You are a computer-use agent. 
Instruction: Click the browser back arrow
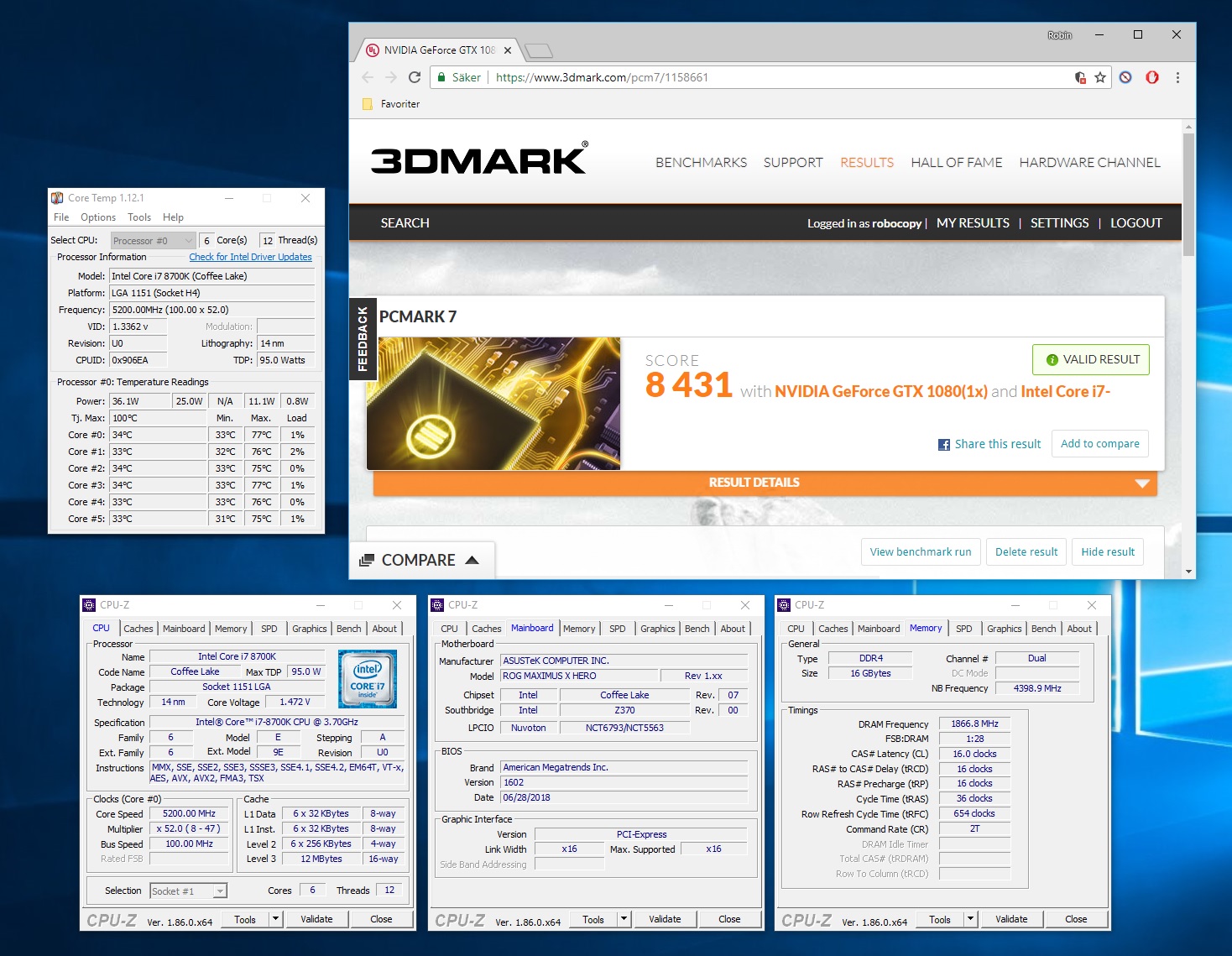pyautogui.click(x=368, y=77)
